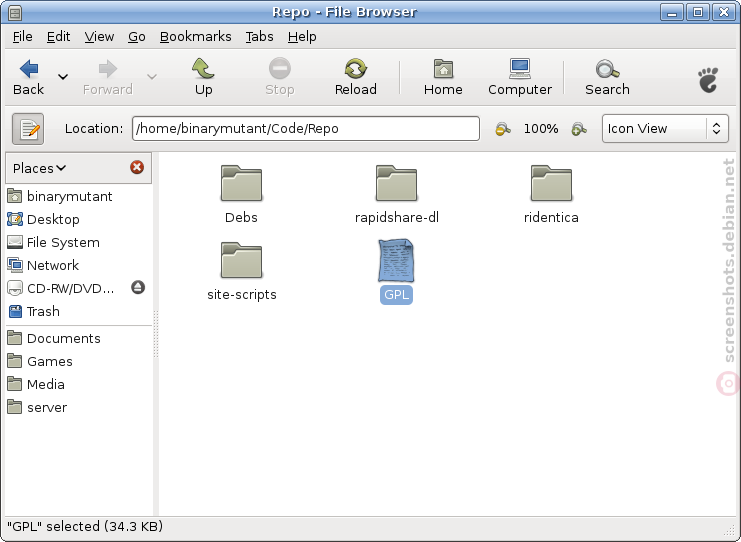This screenshot has height=542, width=741.
Task: Open the Media bookmark
Action: tap(78, 384)
